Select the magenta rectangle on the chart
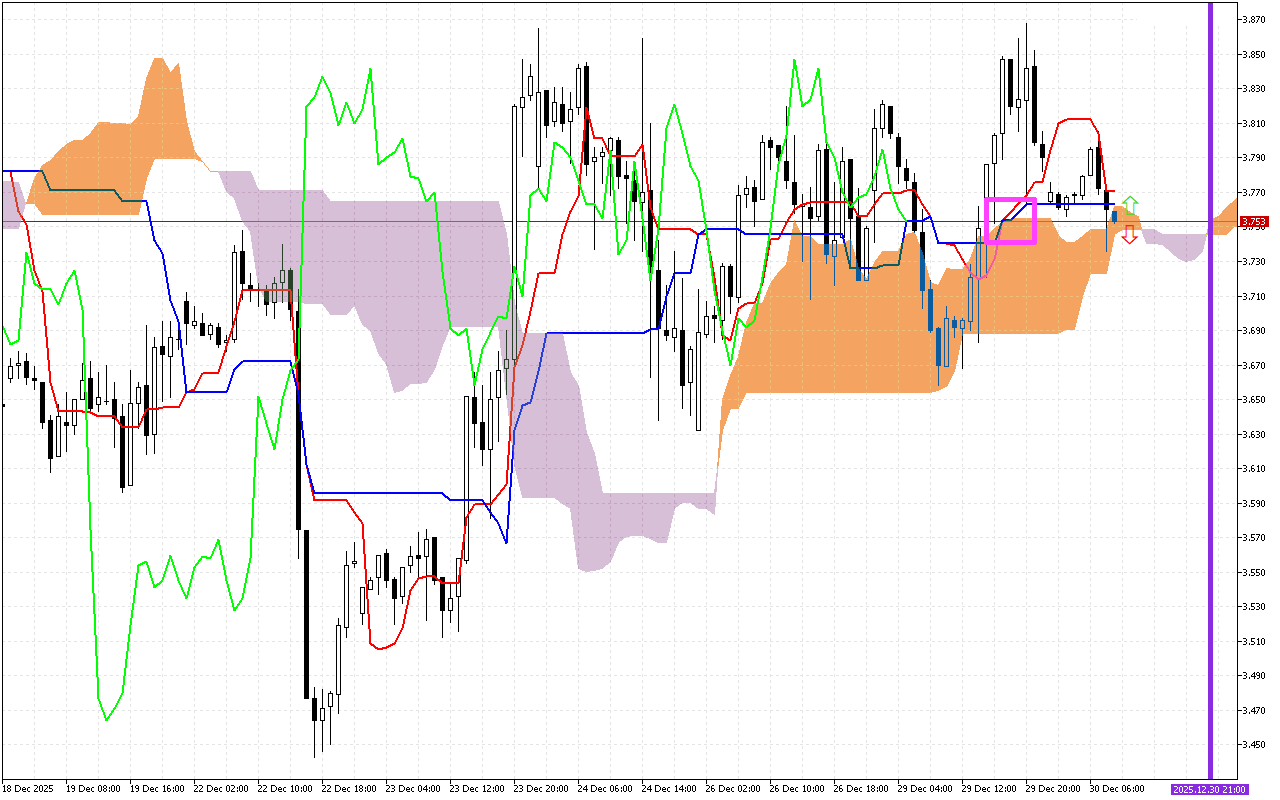 pyautogui.click(x=1010, y=221)
